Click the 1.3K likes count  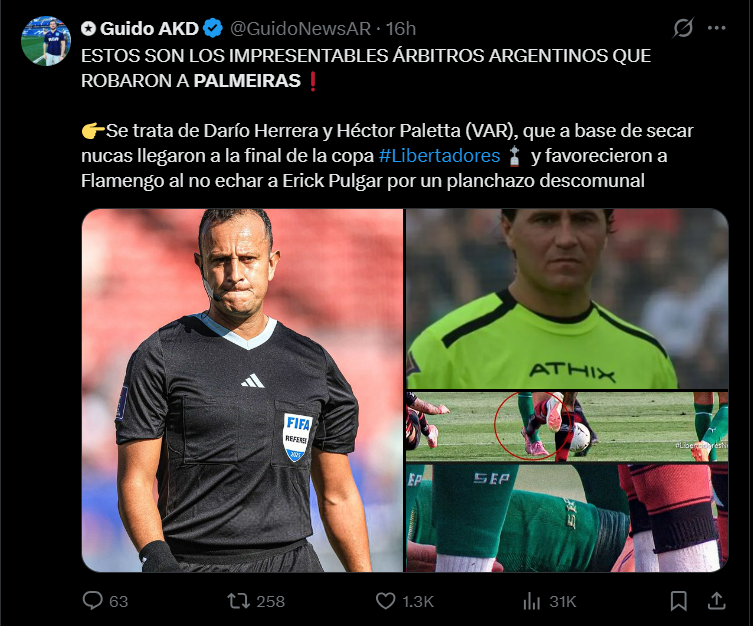pos(418,602)
